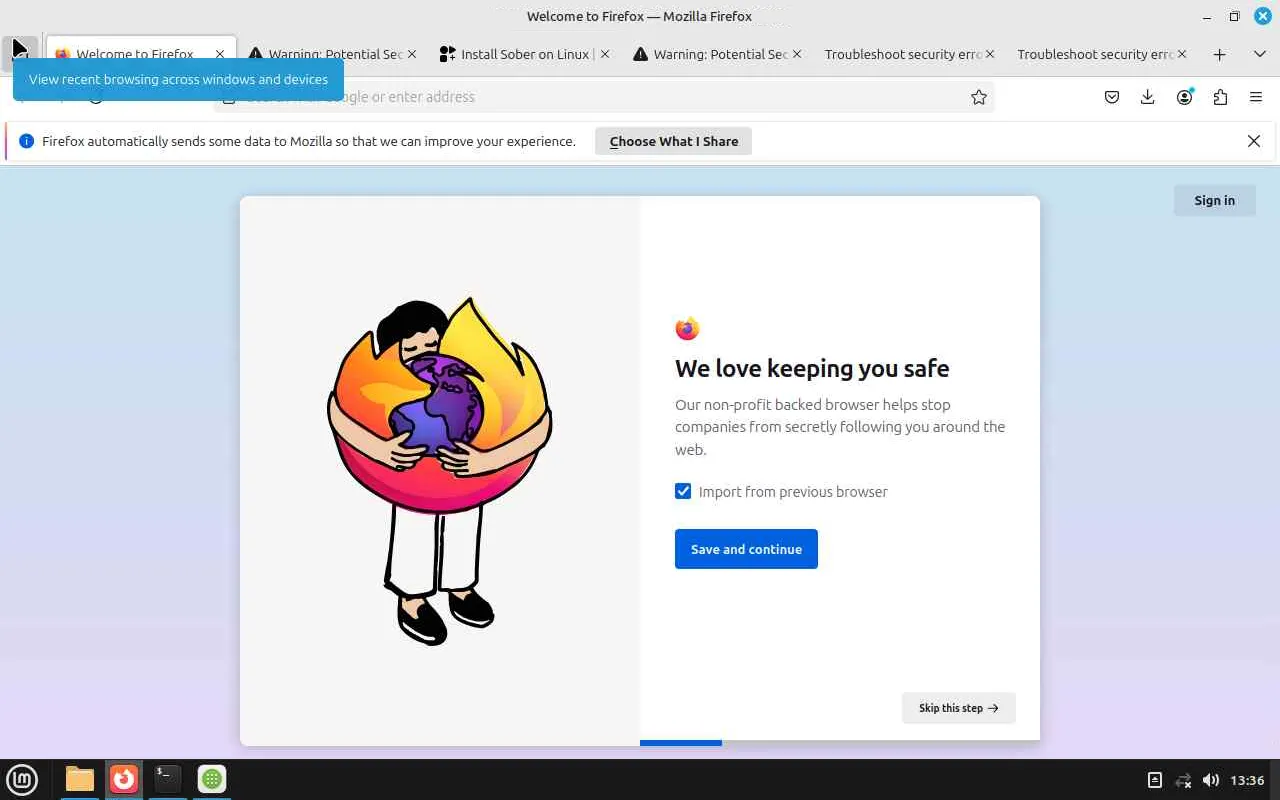This screenshot has width=1280, height=800.
Task: Click the Firefox icon in the taskbar
Action: (124, 779)
